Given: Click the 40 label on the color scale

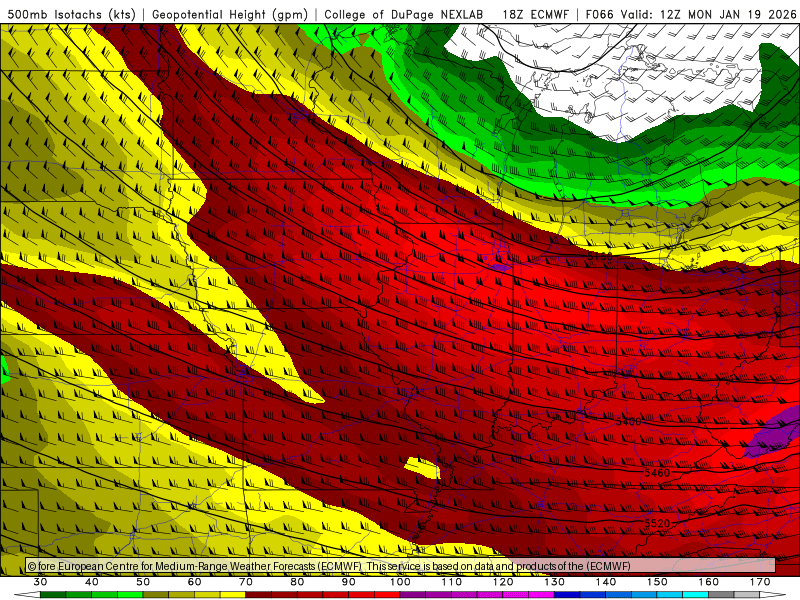Looking at the screenshot, I should 92,582.
